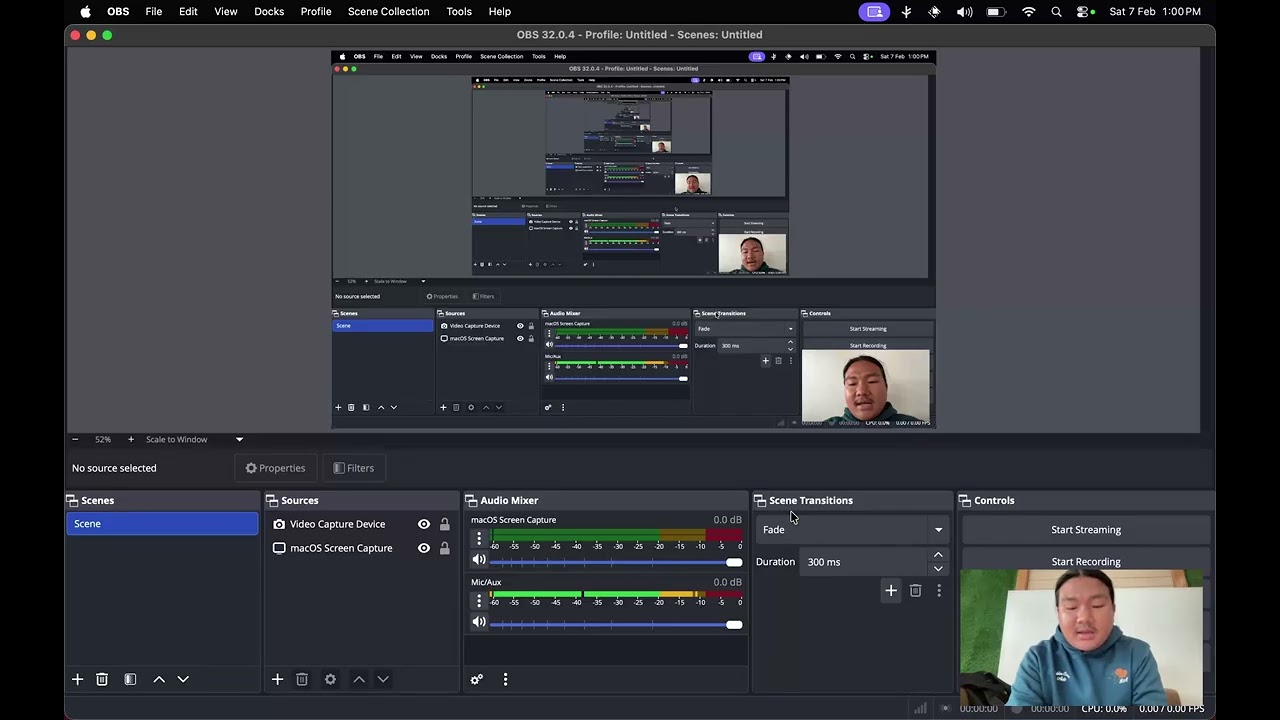The image size is (1280, 720).
Task: Click Start Recording button
Action: pyautogui.click(x=1086, y=562)
